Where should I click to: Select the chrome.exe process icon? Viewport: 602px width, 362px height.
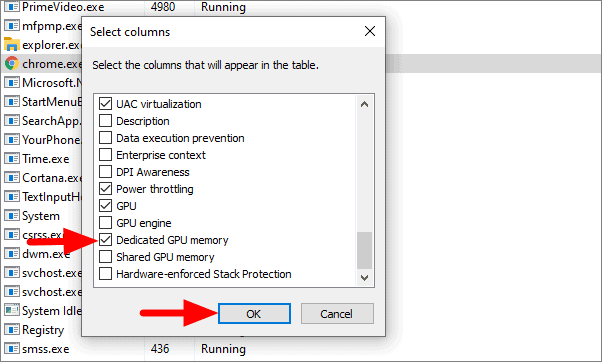[12, 63]
